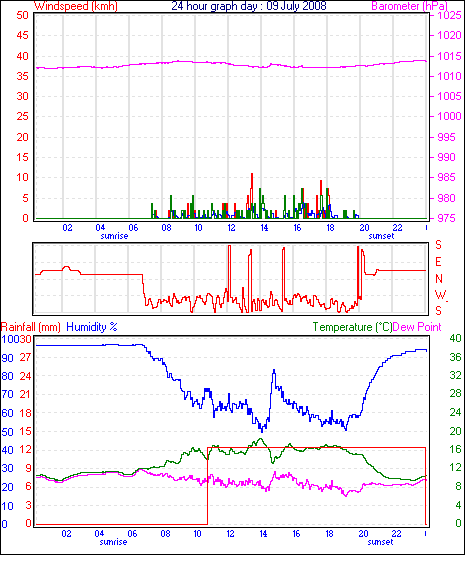This screenshot has width=466, height=563.
Task: Click the sunset label under top graph
Action: click(381, 236)
